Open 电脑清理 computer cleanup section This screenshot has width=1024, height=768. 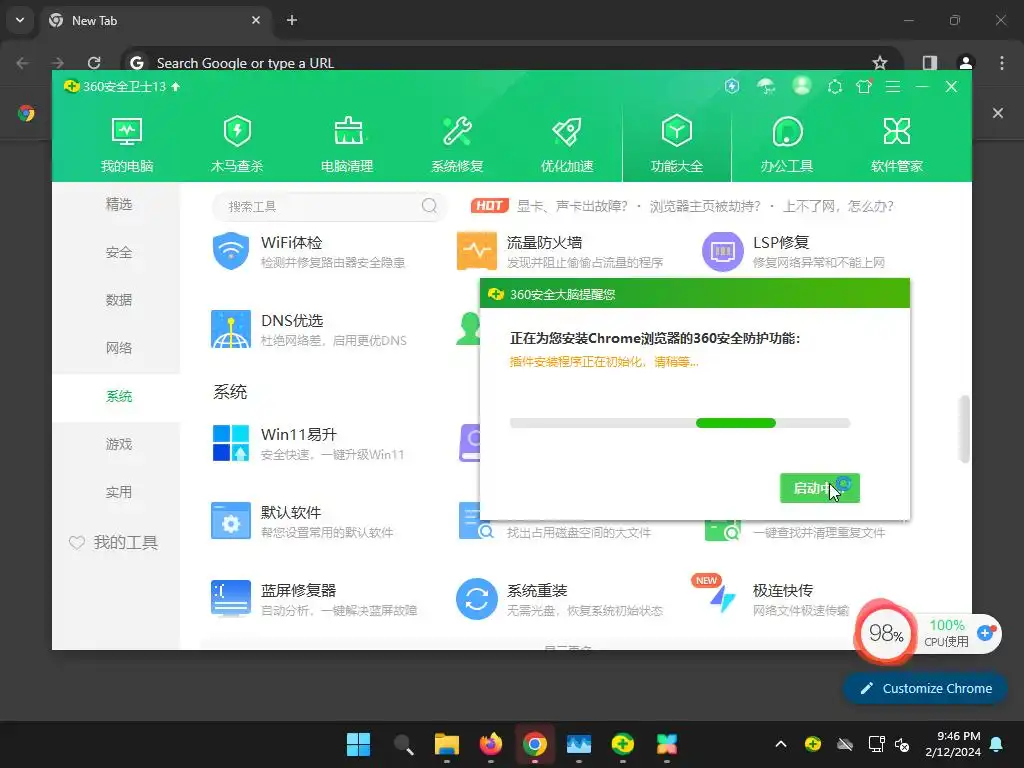click(347, 144)
